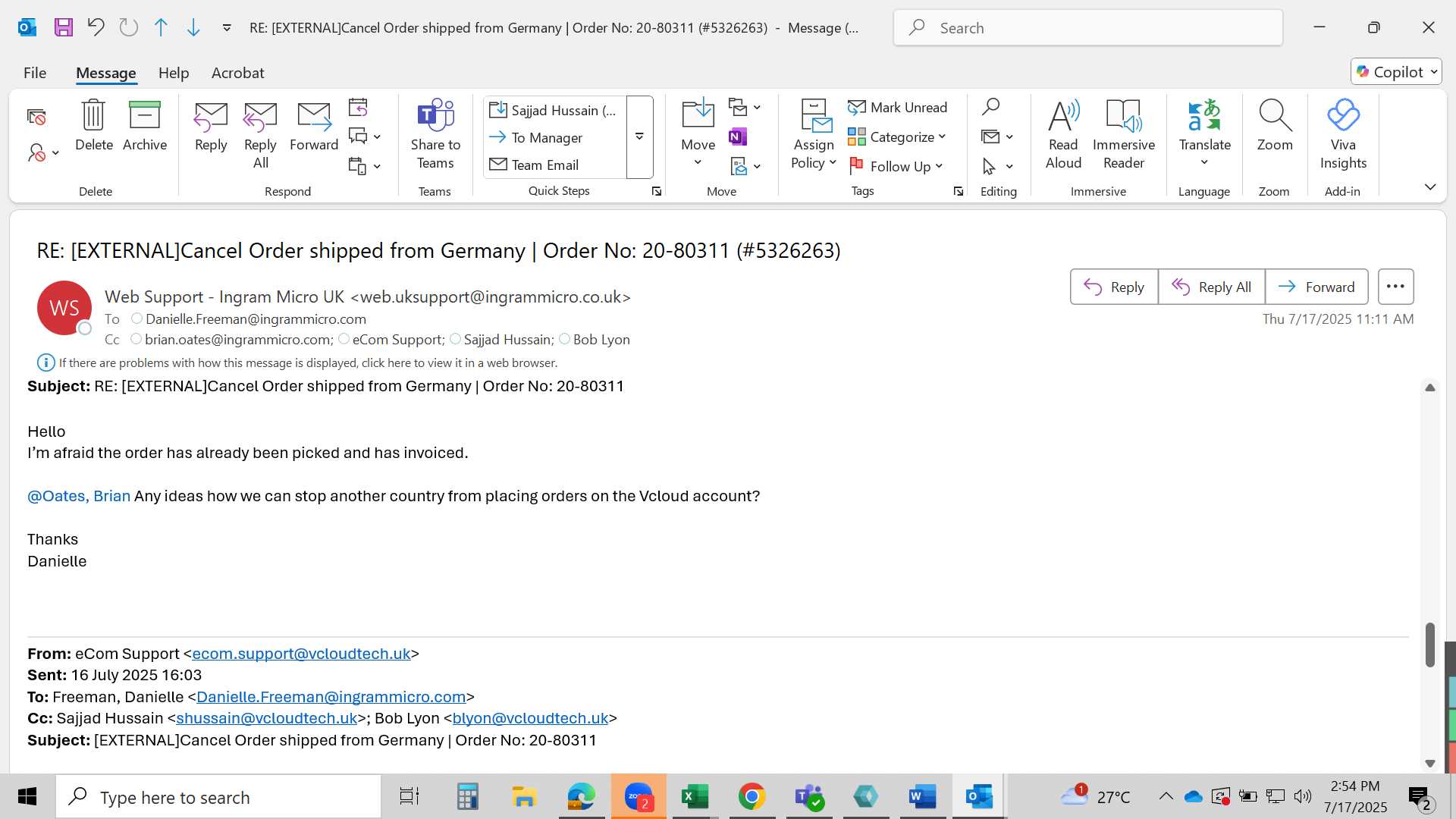Start Read Aloud for this email
The image size is (1456, 819).
click(1063, 135)
